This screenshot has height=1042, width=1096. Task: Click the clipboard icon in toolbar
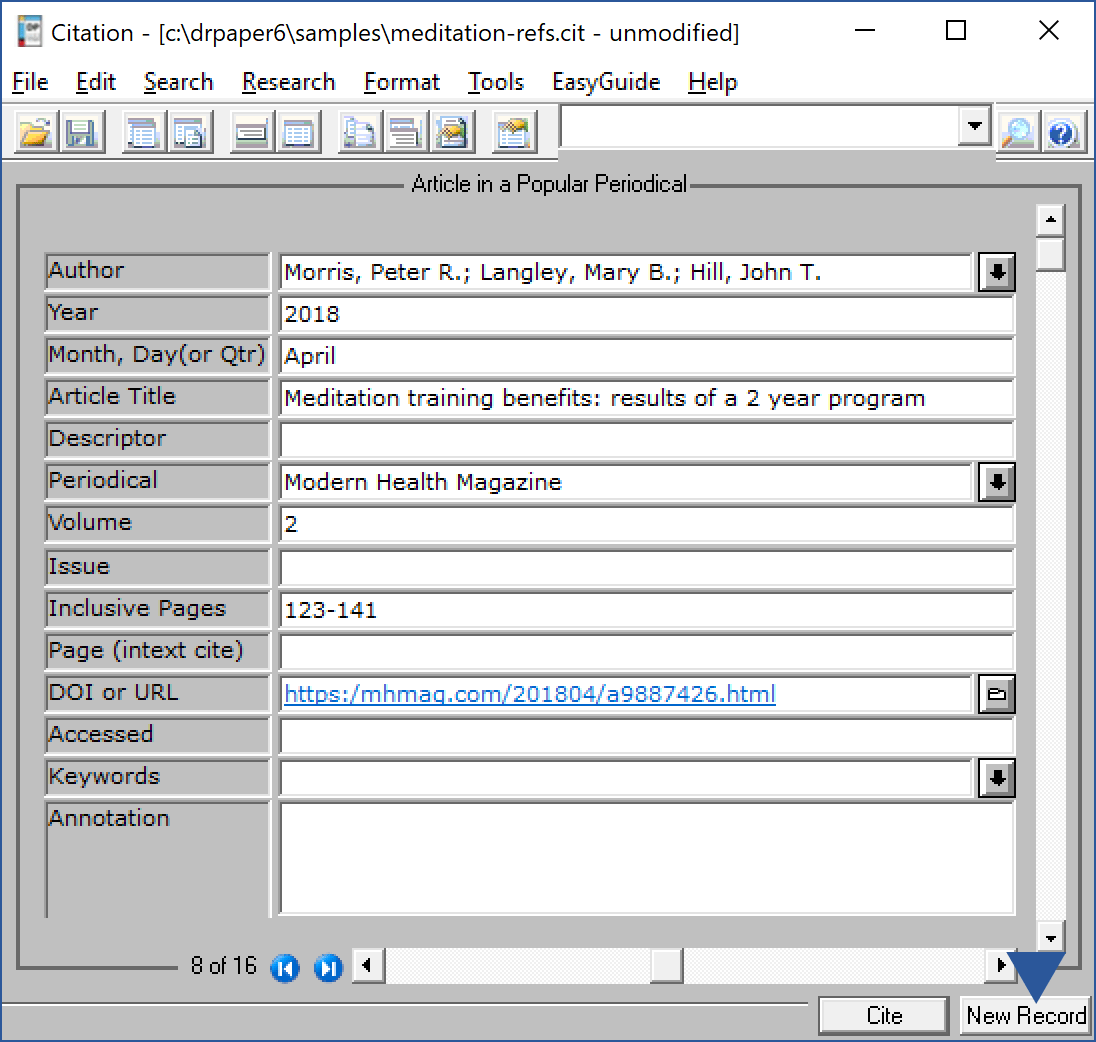(x=515, y=133)
